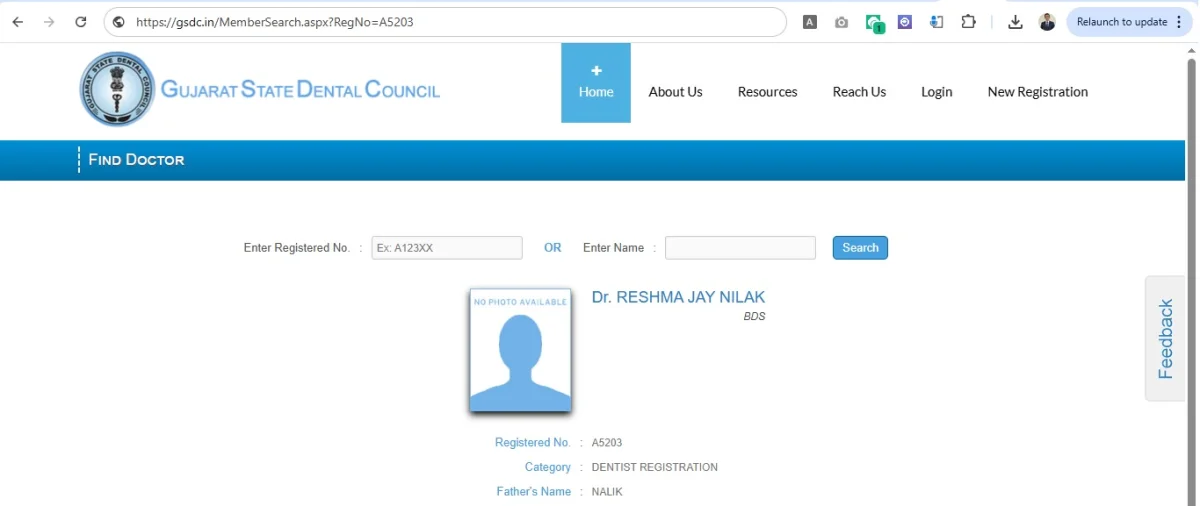Go back using the browser back arrow
Screen dimensions: 1200x506
point(17,22)
